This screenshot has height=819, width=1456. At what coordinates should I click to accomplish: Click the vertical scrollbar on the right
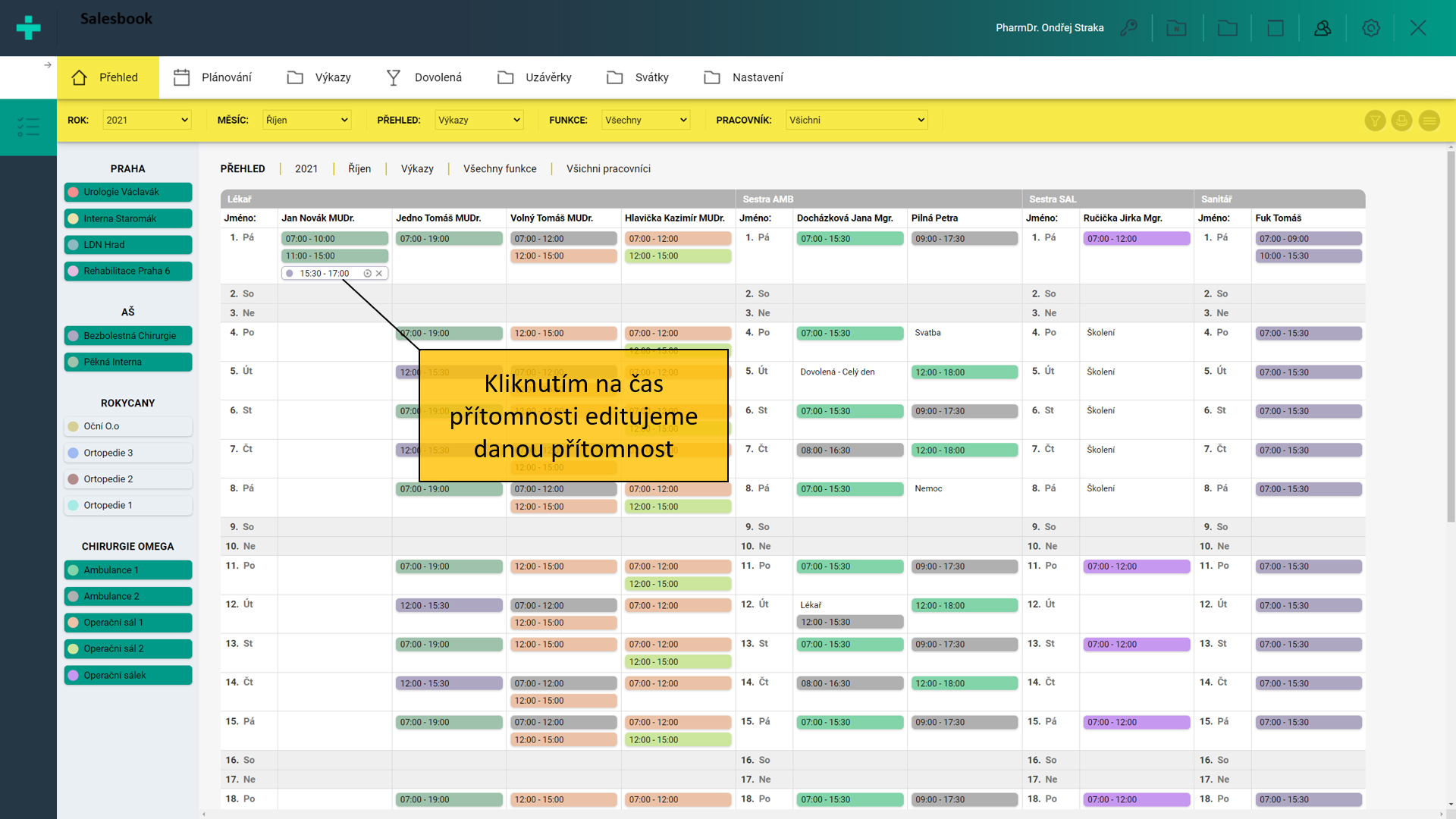click(1450, 337)
